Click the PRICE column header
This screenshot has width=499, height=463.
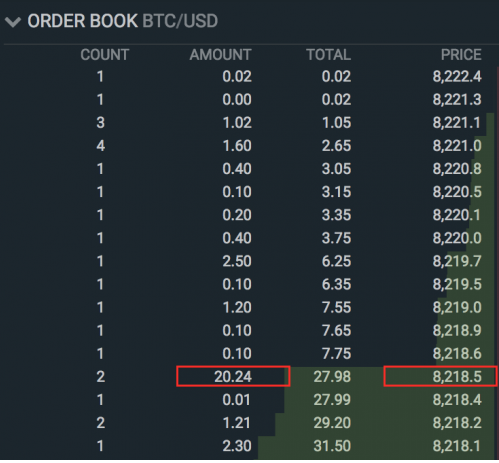point(461,55)
